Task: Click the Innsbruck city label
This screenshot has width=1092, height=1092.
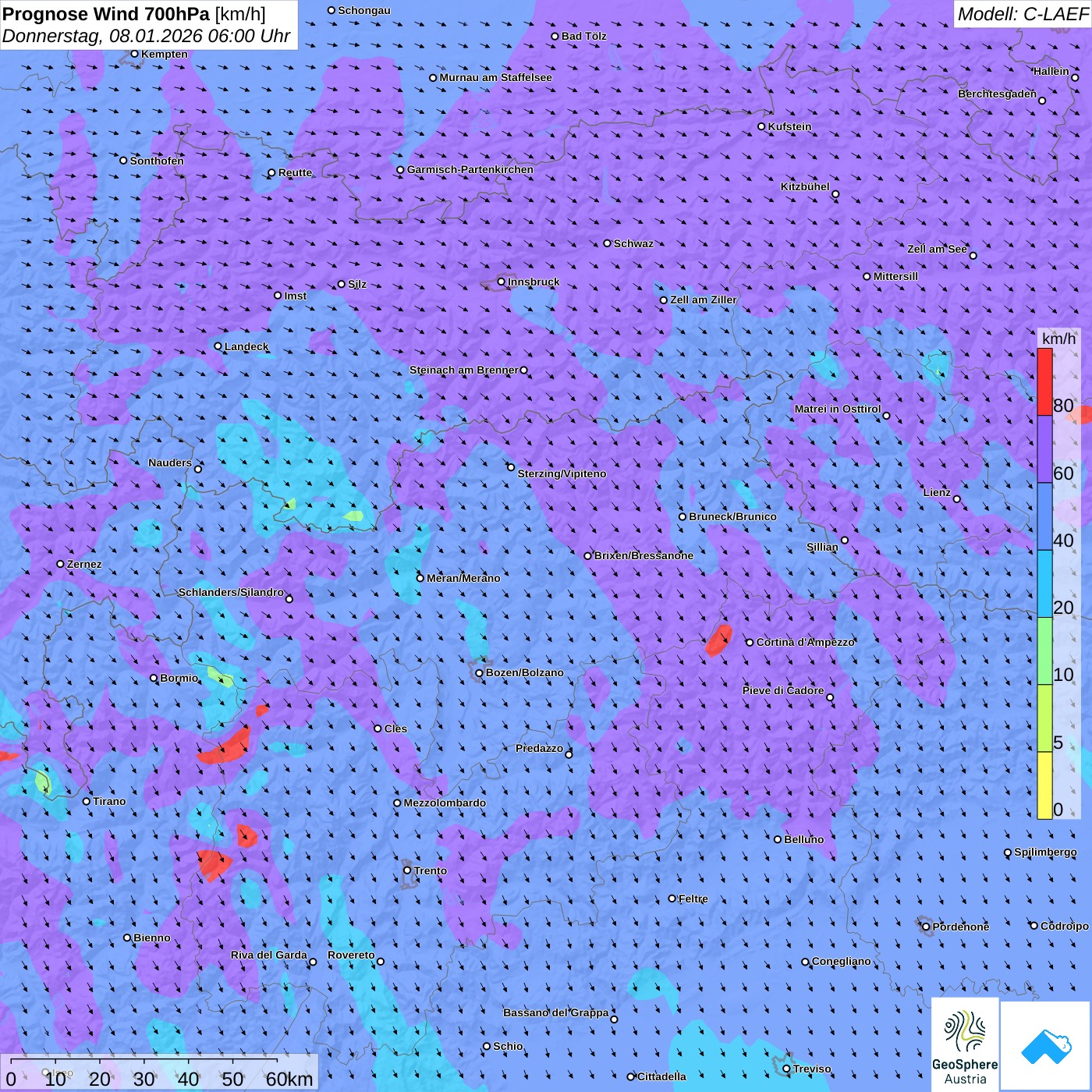Action: coord(534,282)
